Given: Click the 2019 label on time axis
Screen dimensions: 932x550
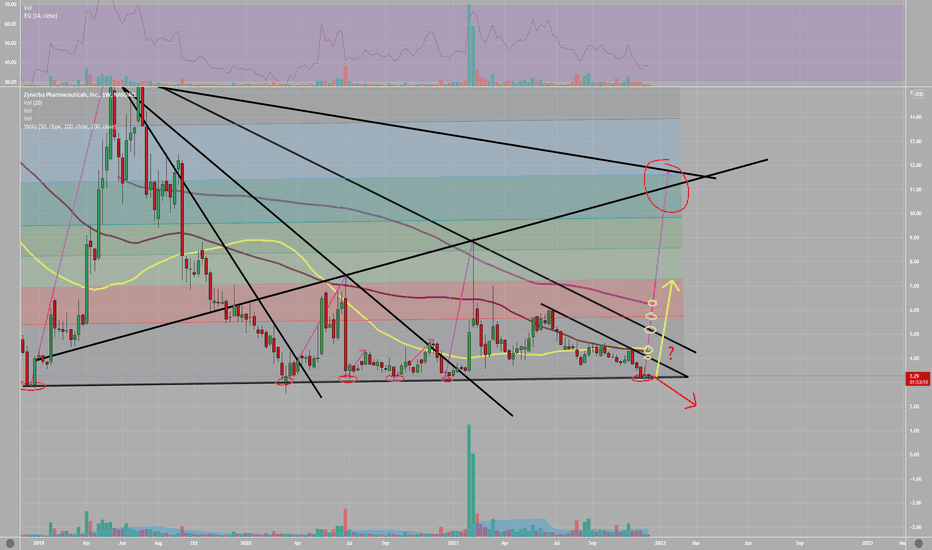Looking at the screenshot, I should click(x=38, y=543).
